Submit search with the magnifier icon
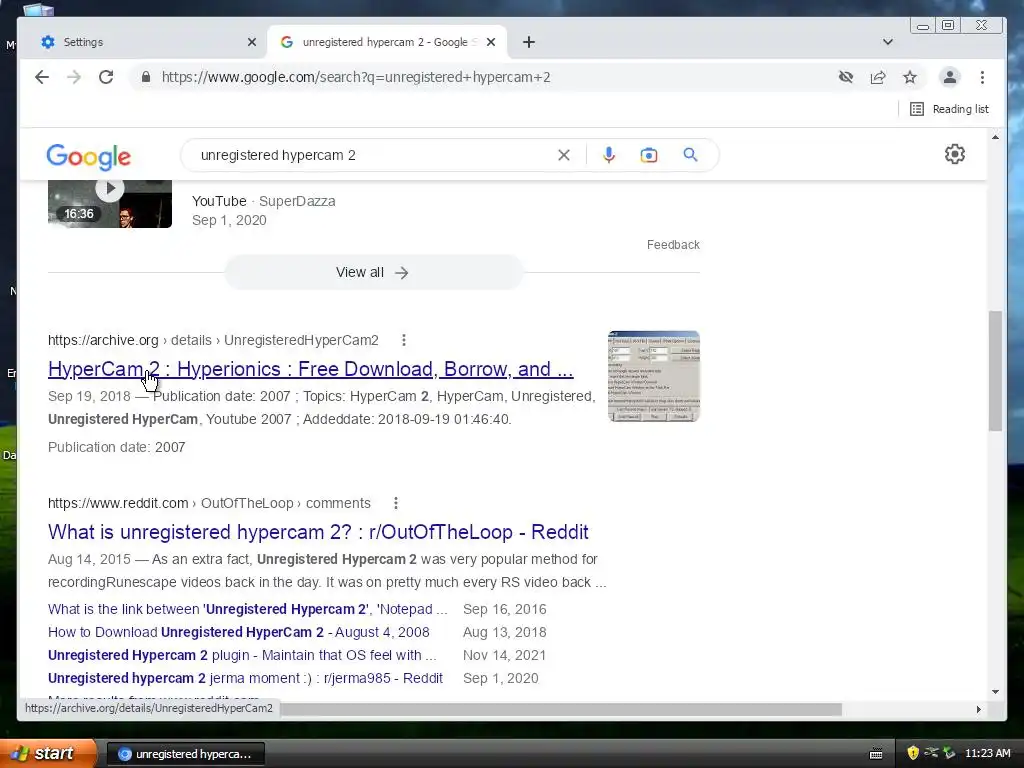 (690, 155)
